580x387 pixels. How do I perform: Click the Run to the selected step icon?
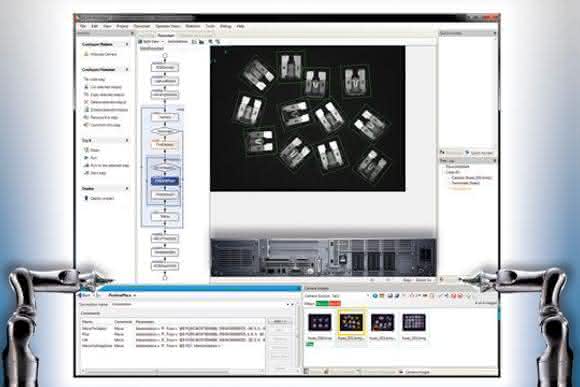[86, 165]
